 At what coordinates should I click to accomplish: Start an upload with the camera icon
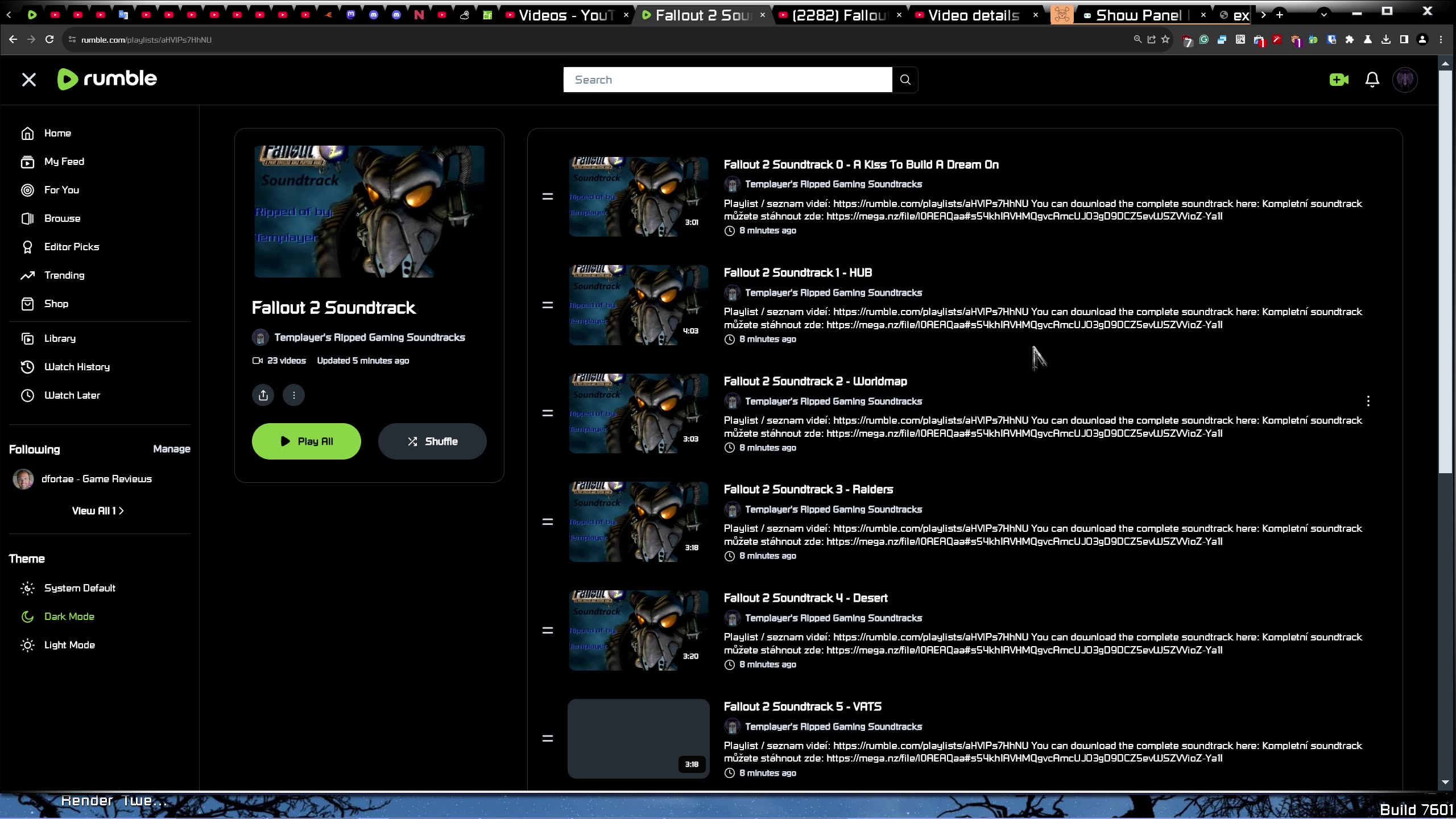pyautogui.click(x=1338, y=80)
